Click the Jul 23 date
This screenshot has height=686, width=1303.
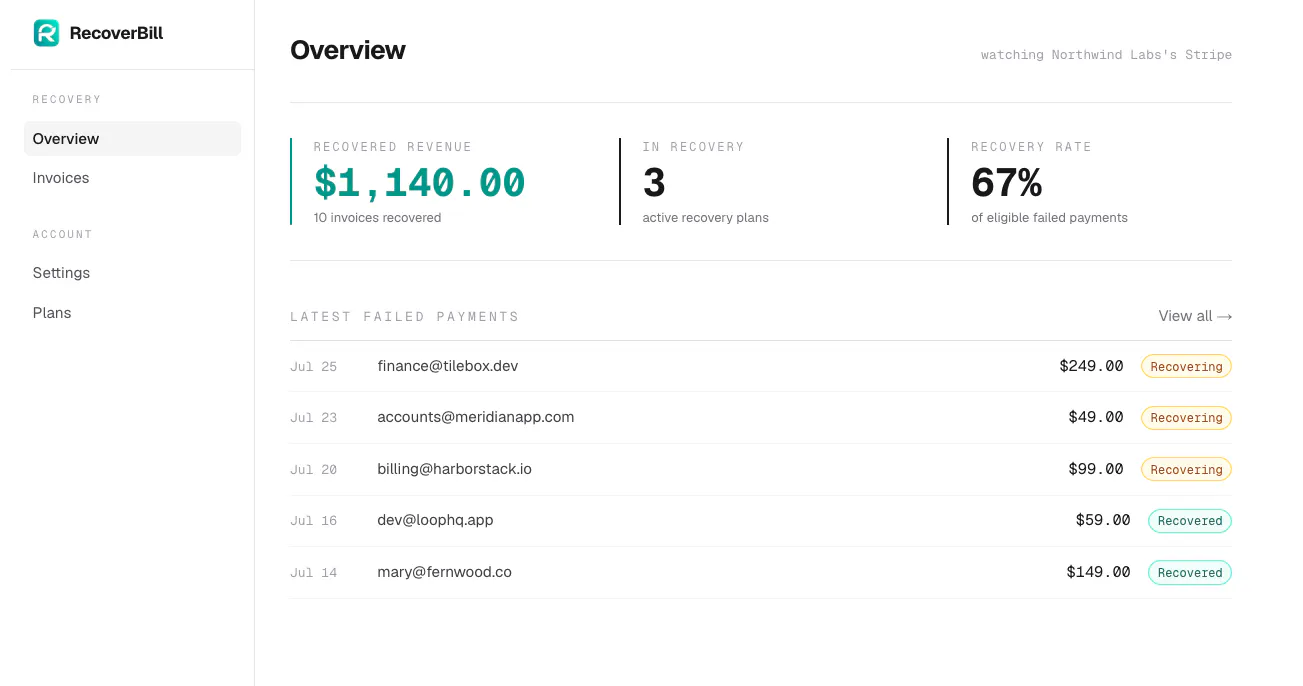pyautogui.click(x=313, y=418)
